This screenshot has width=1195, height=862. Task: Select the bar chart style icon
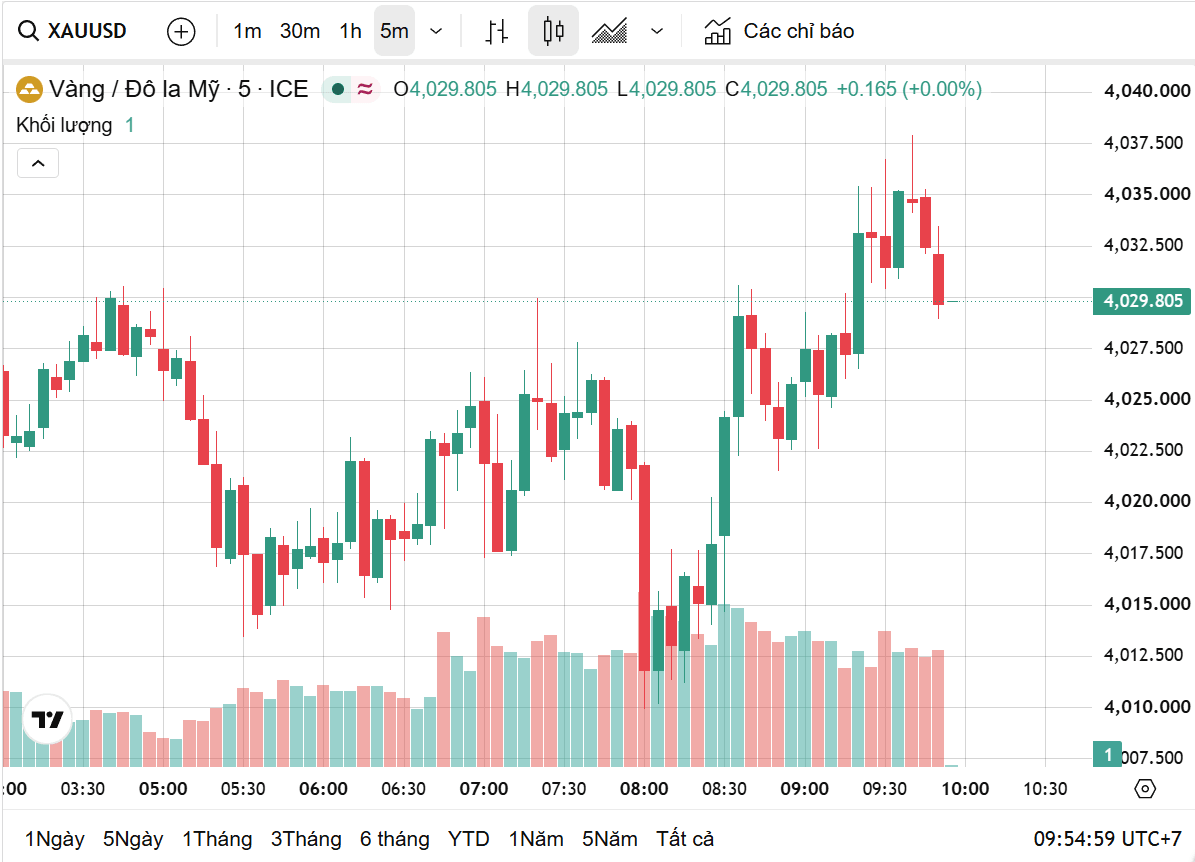497,31
